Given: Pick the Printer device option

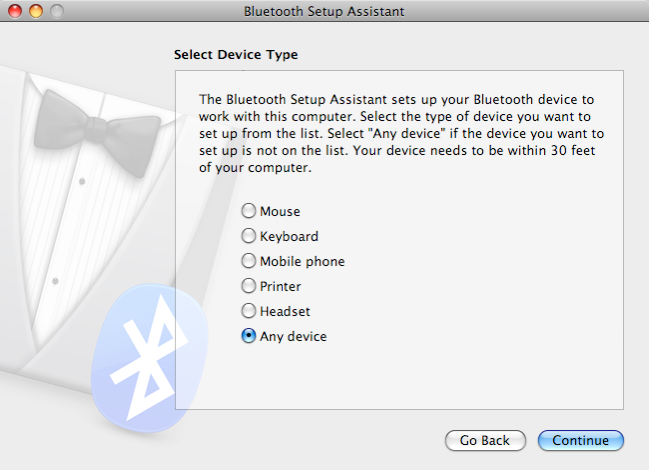Looking at the screenshot, I should pos(249,286).
